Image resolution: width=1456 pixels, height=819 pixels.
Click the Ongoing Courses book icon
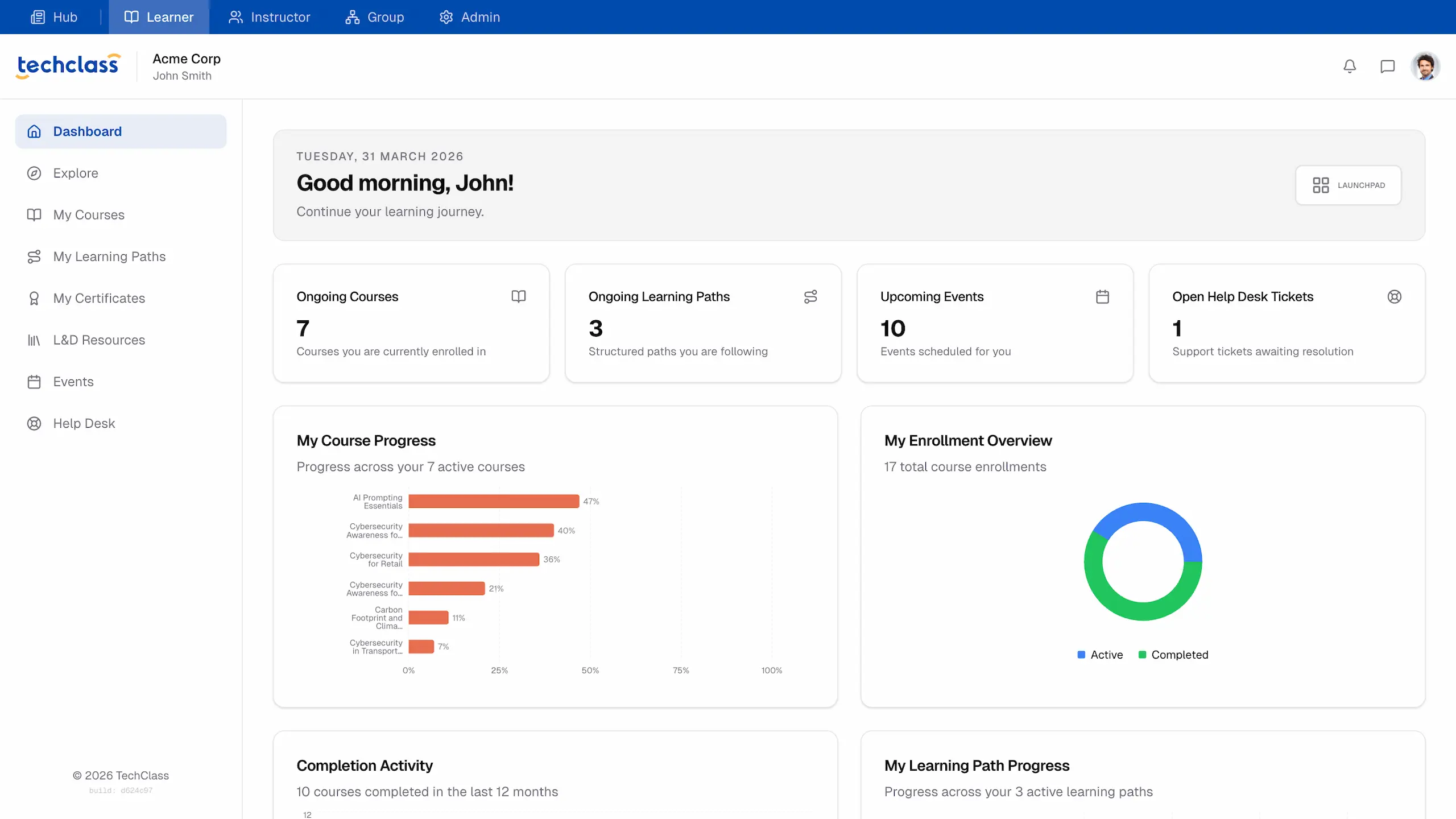point(519,296)
